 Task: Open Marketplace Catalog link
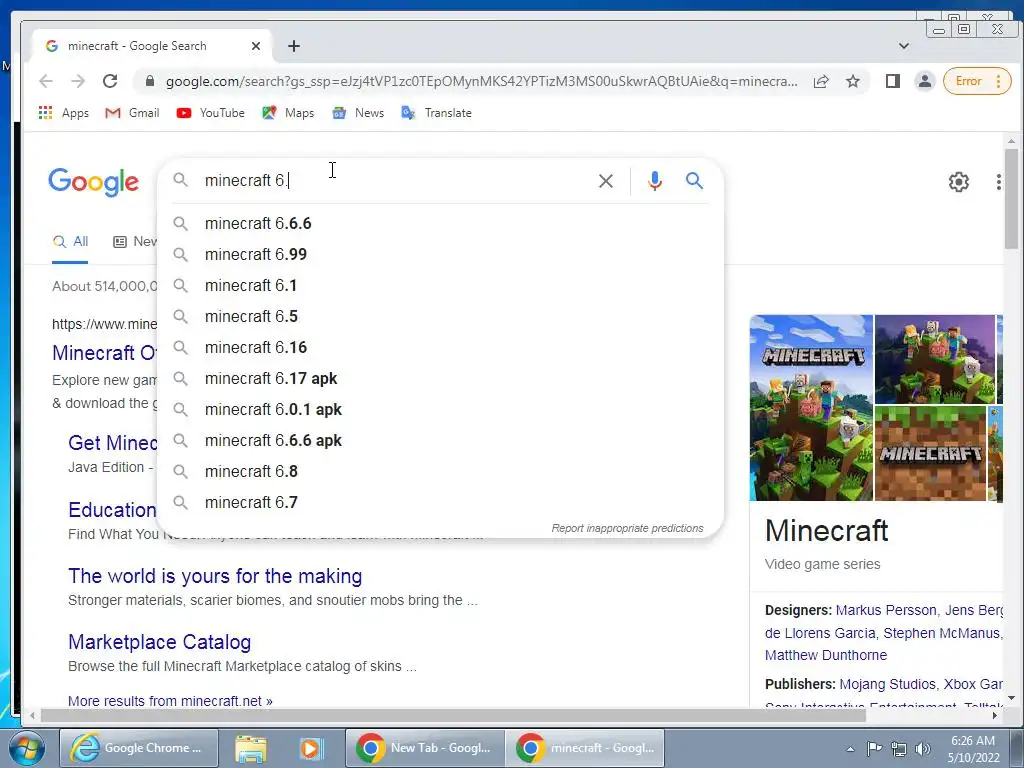tap(159, 642)
